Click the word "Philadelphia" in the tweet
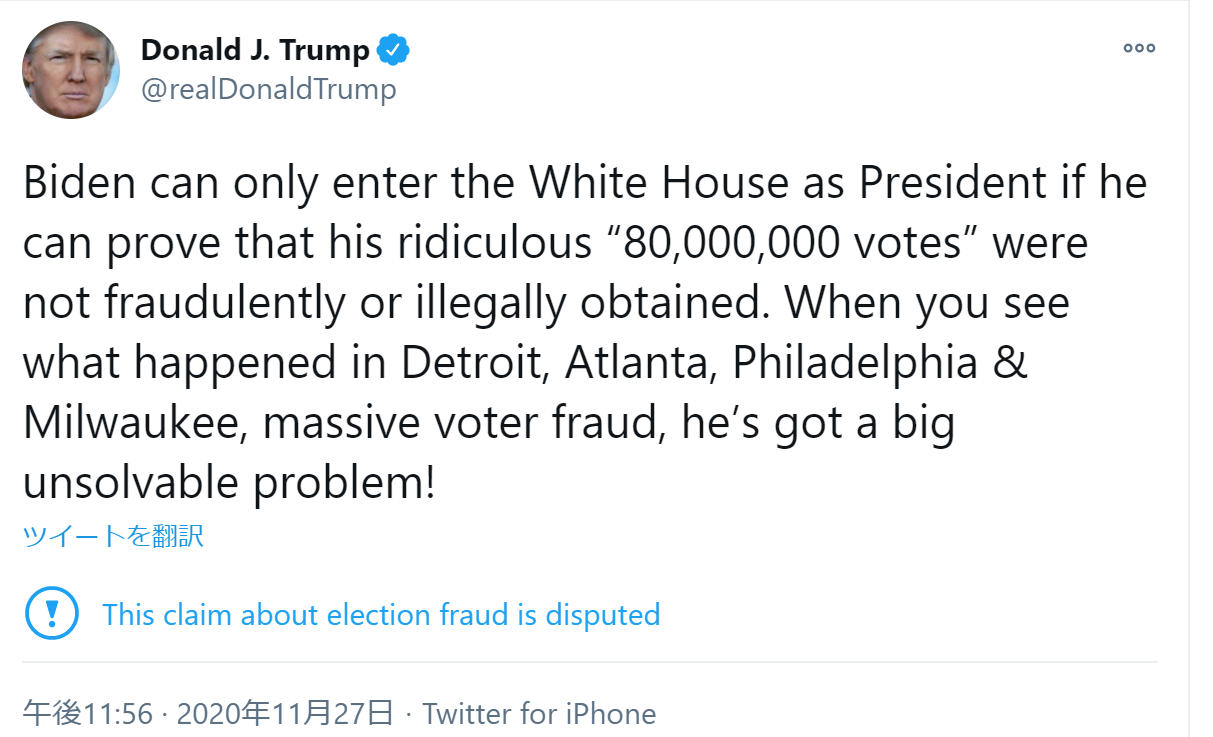The image size is (1213, 737). (855, 363)
